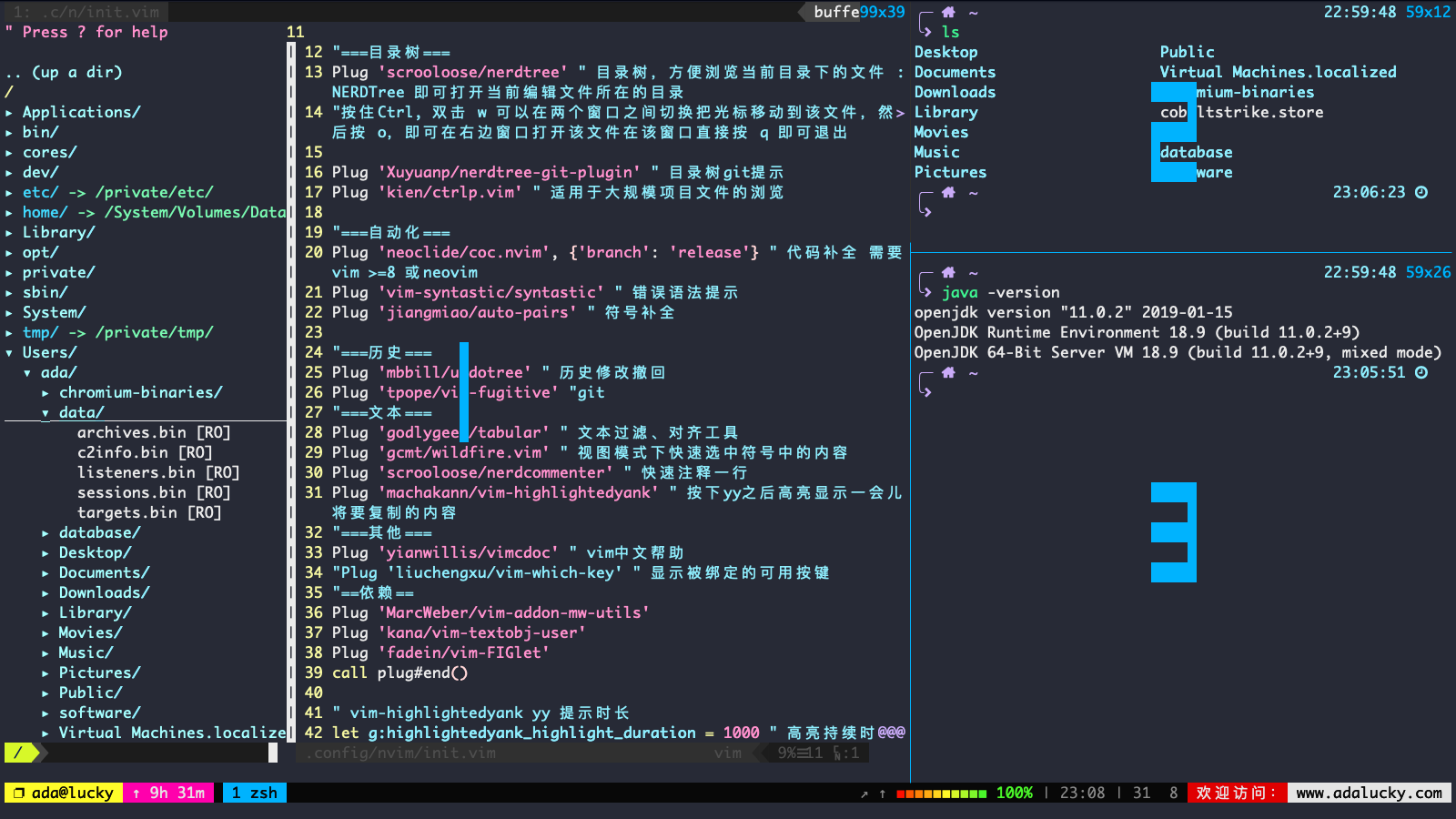Image resolution: width=1456 pixels, height=819 pixels.
Task: Click the home icon in the top-right prompt
Action: point(948,12)
